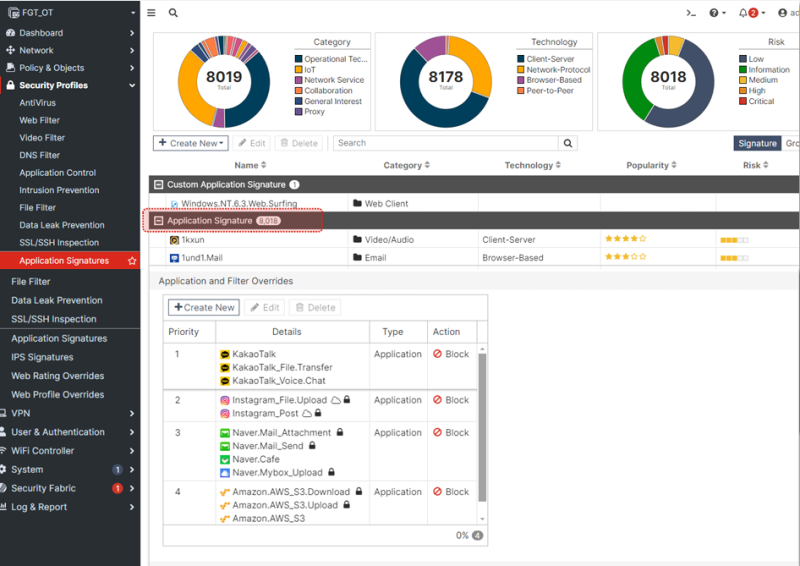Open the top bar search magnifier

(173, 13)
